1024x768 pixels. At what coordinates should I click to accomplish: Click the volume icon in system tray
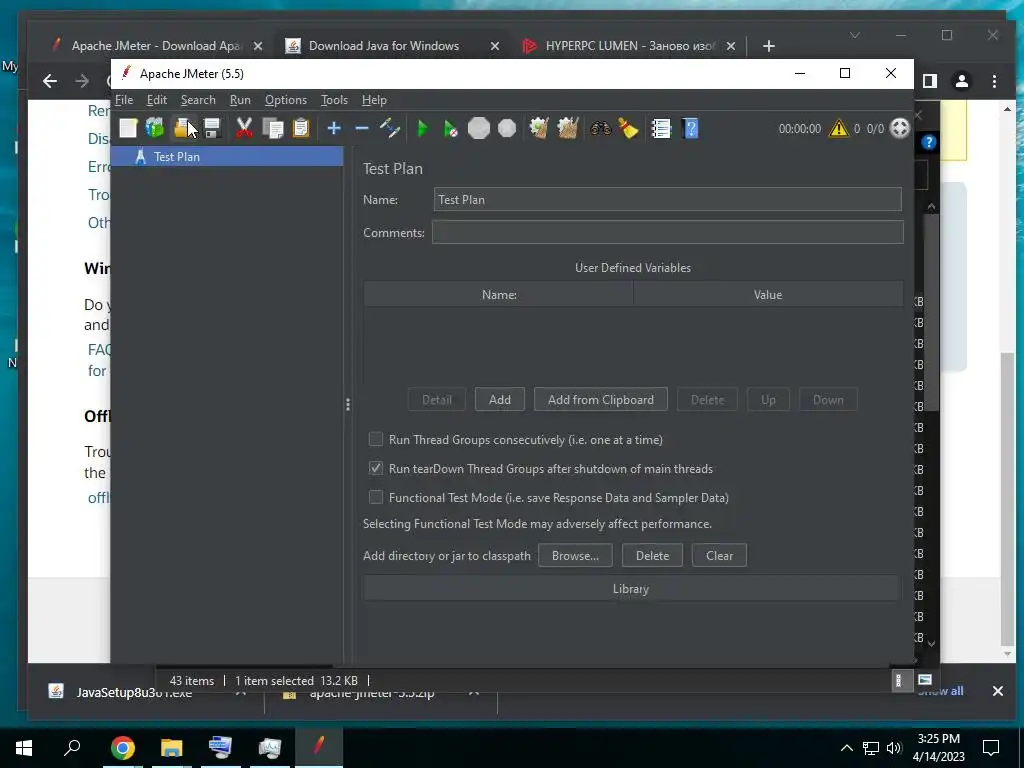[x=894, y=748]
